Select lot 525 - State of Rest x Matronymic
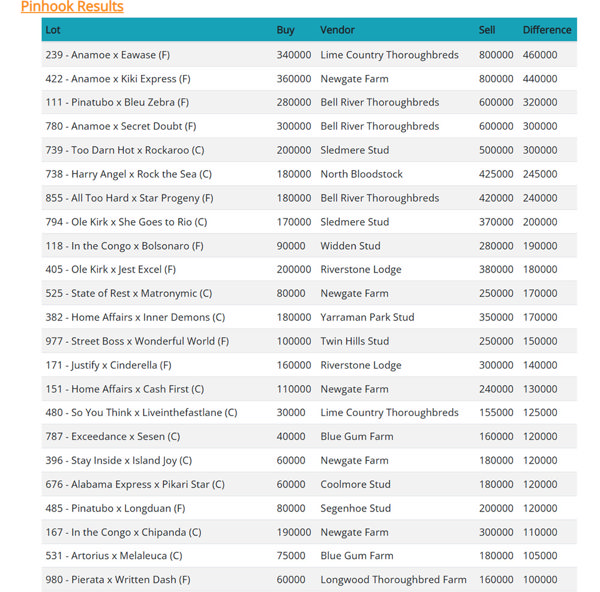 [x=129, y=294]
